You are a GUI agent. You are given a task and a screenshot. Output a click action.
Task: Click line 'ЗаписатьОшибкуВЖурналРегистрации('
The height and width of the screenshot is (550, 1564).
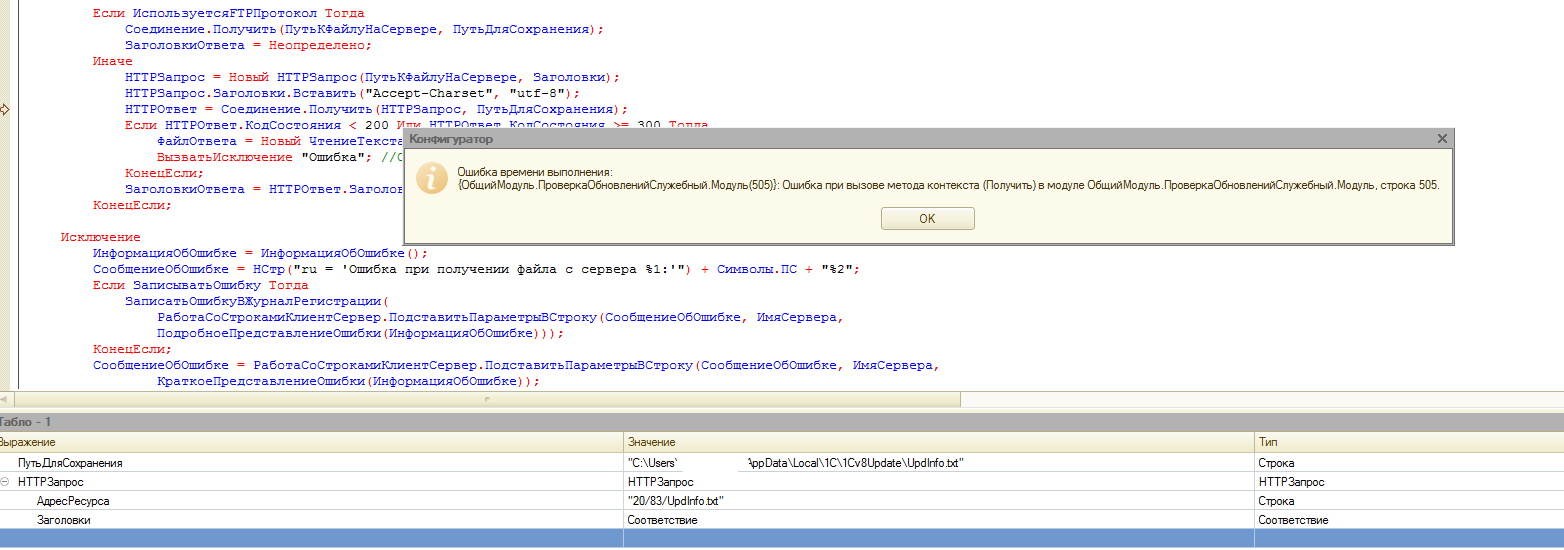coord(255,301)
